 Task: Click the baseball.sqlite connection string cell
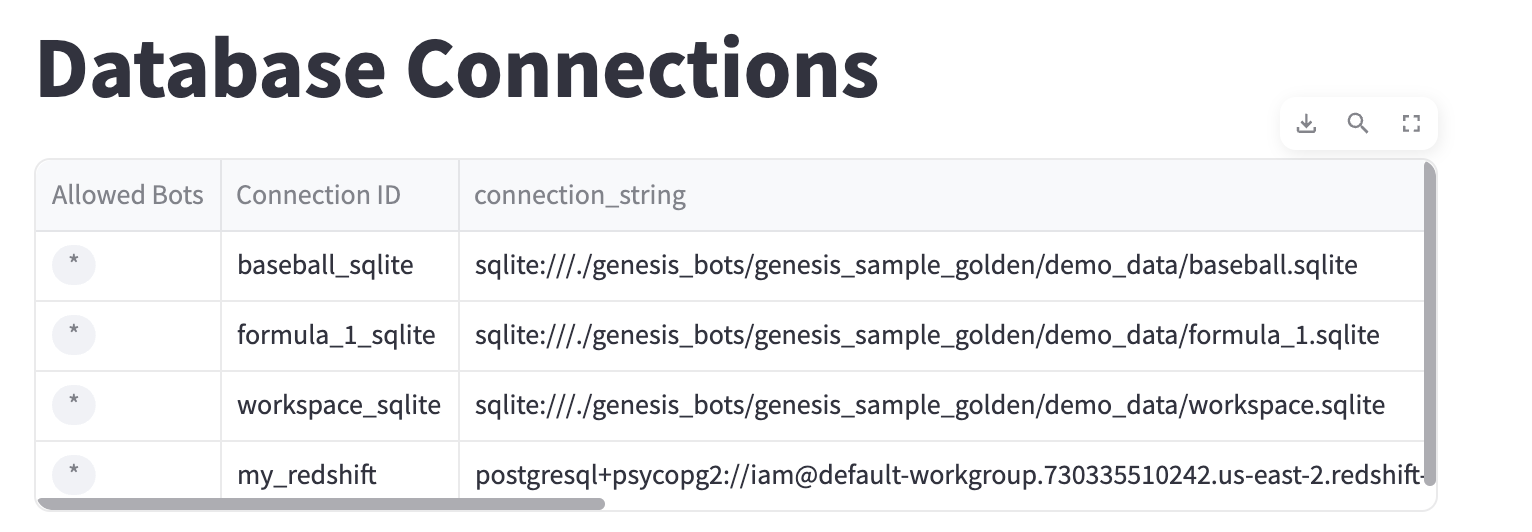916,265
